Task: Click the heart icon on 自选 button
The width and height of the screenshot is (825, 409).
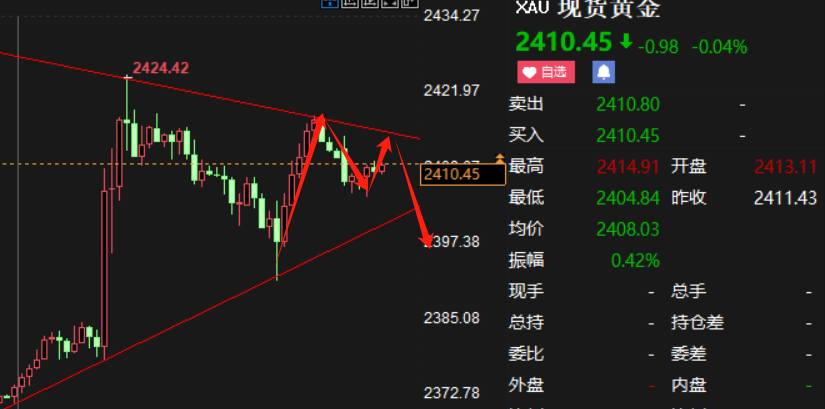Action: click(x=529, y=72)
